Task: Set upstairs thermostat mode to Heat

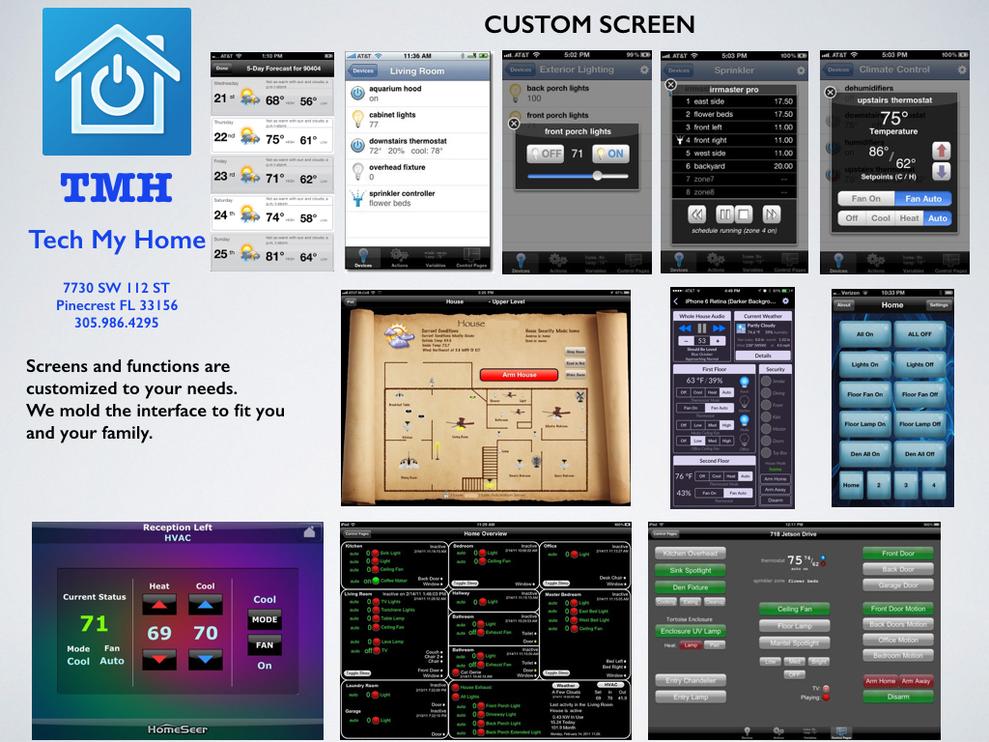Action: (909, 218)
